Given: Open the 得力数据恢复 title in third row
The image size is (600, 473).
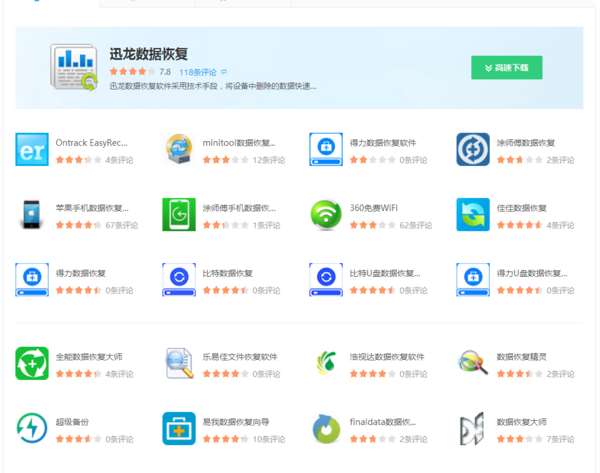Looking at the screenshot, I should (80, 273).
